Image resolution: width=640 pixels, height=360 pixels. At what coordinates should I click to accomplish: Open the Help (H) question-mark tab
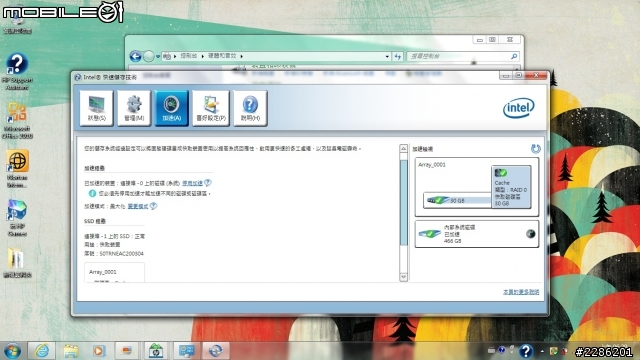(250, 108)
